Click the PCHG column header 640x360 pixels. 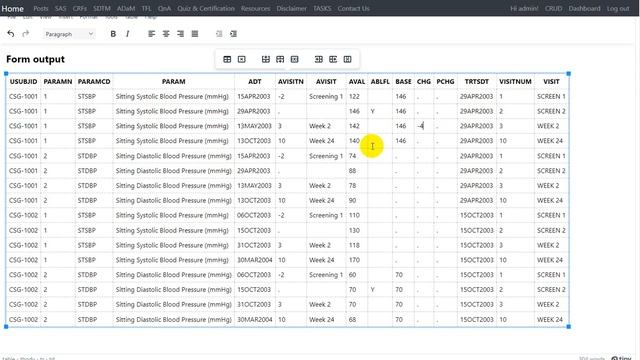coord(445,82)
